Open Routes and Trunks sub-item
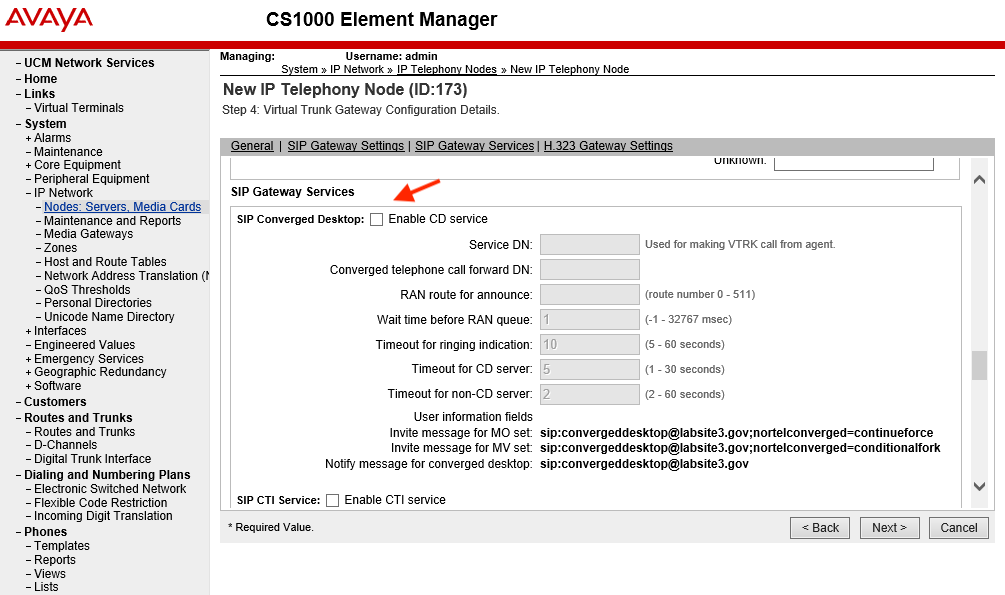 coord(85,432)
